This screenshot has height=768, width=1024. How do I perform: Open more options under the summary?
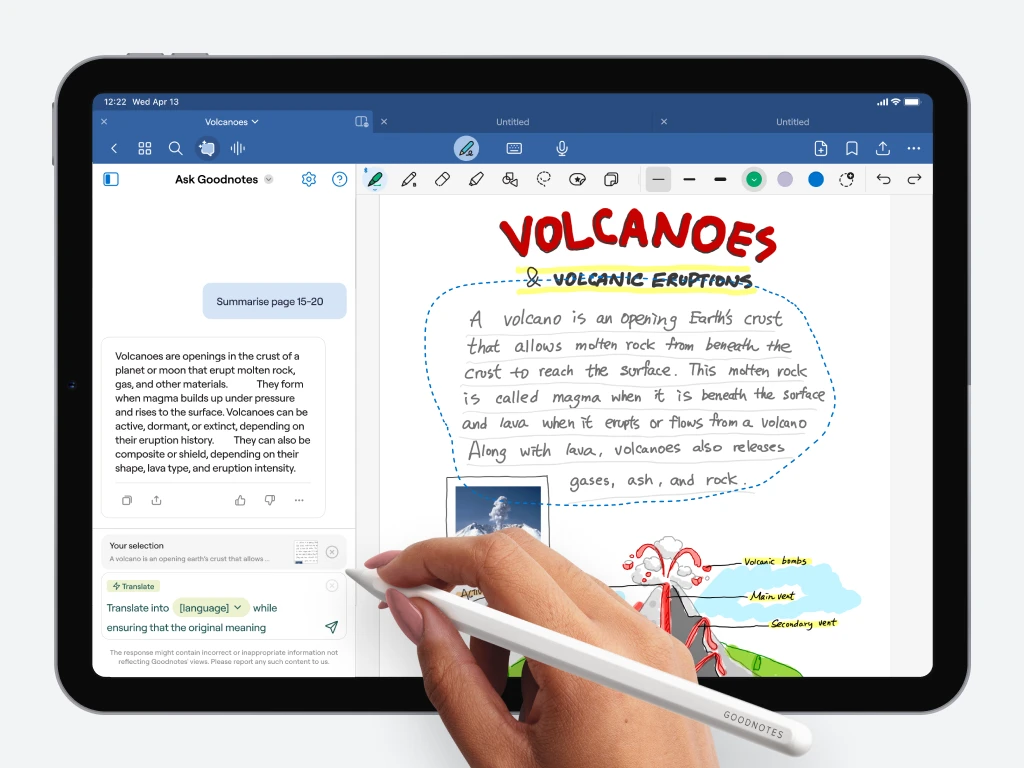299,500
